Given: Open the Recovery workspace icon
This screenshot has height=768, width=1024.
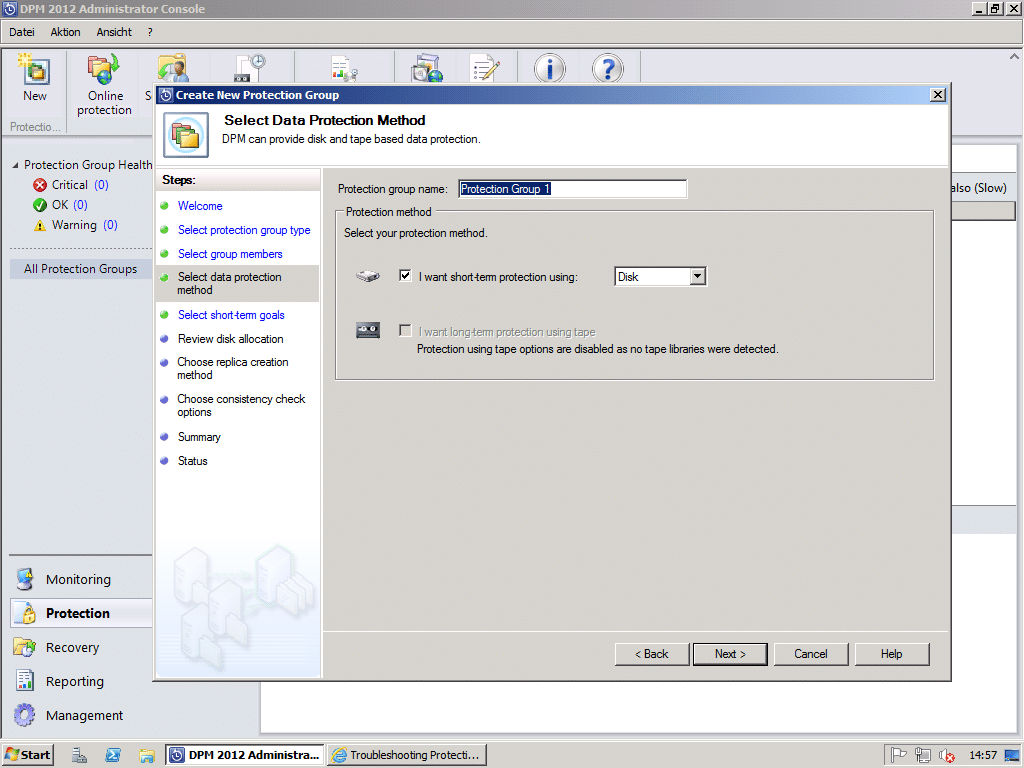Looking at the screenshot, I should [25, 647].
